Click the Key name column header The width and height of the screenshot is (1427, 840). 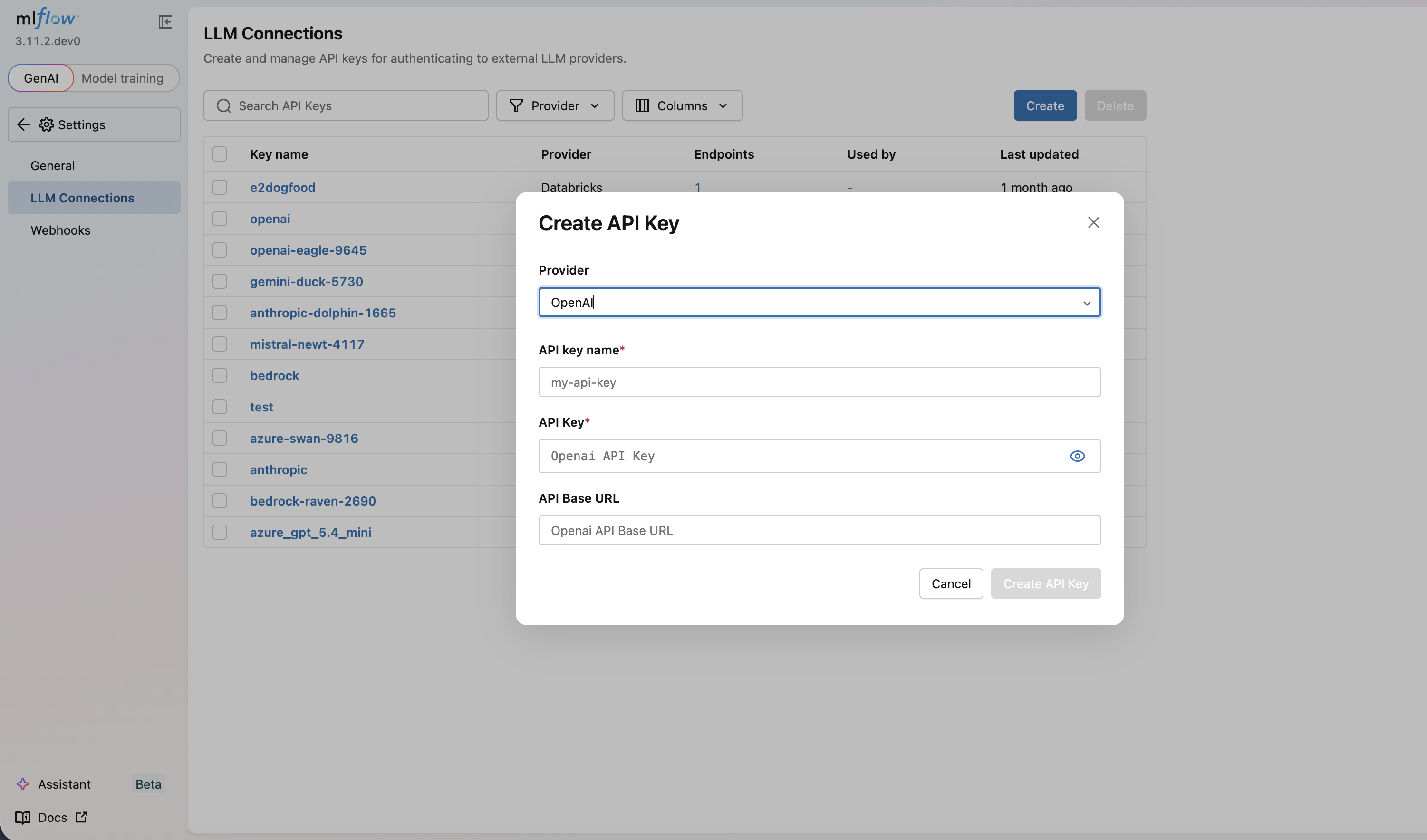tap(279, 154)
